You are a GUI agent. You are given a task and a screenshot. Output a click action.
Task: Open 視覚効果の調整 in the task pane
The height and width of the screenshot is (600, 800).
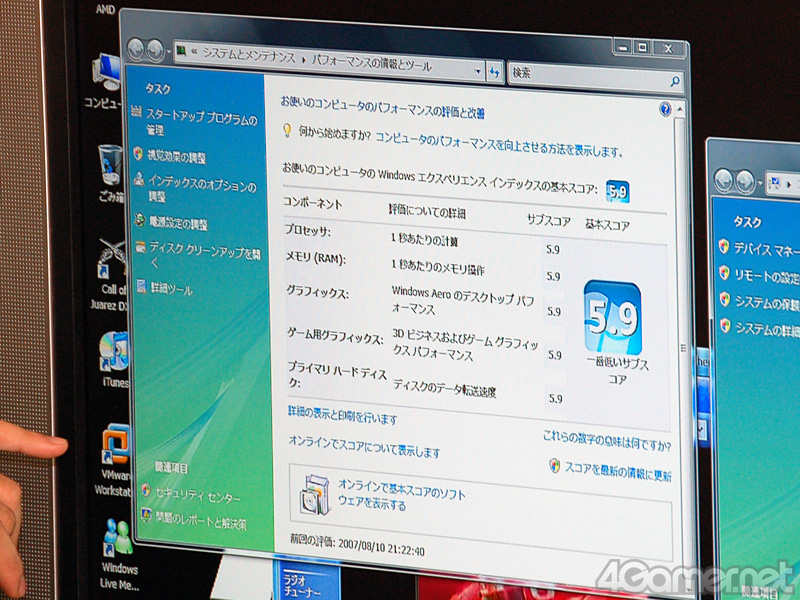click(x=176, y=157)
